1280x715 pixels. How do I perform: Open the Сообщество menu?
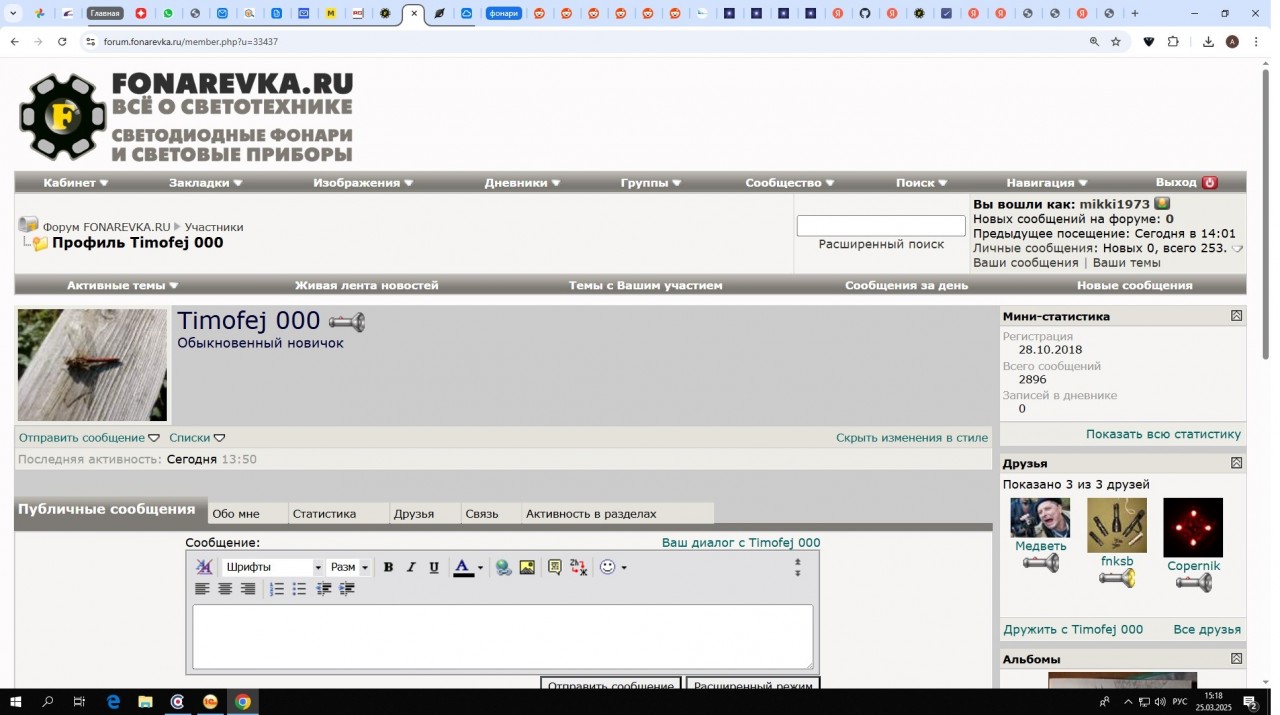click(790, 183)
